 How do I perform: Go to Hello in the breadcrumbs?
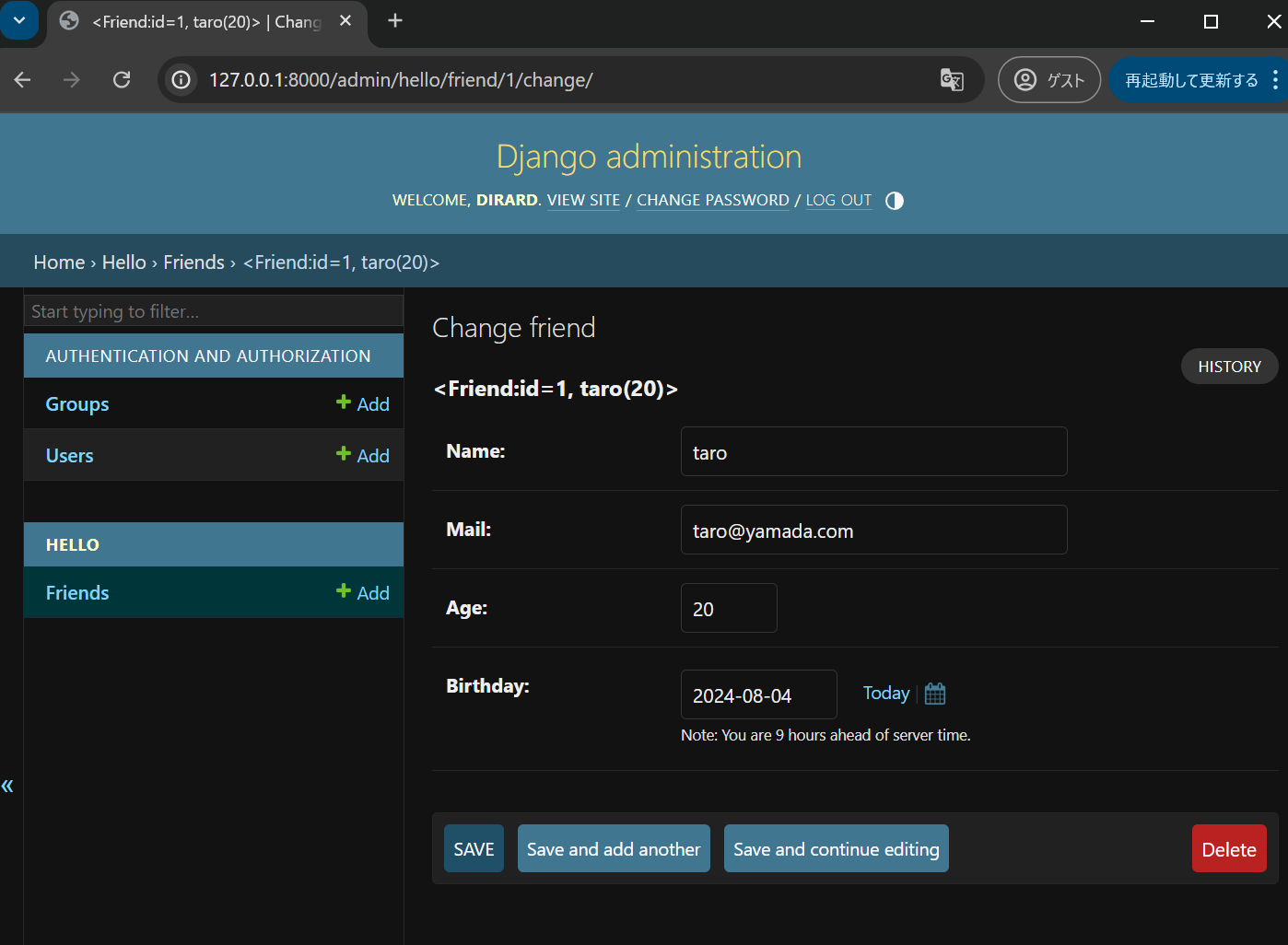pos(124,262)
